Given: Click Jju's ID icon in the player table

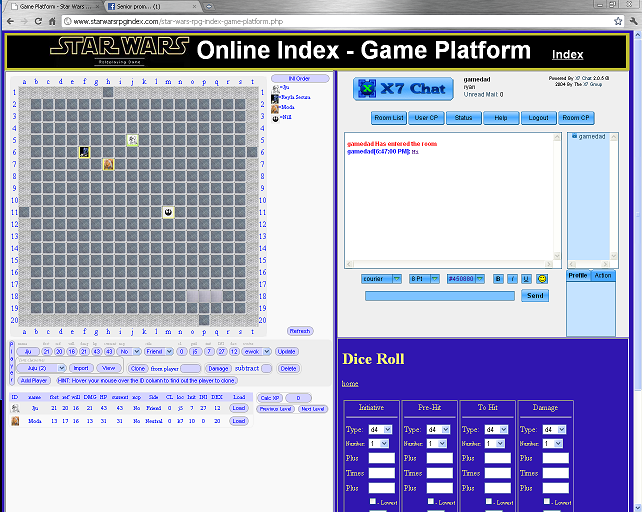Looking at the screenshot, I should [x=15, y=408].
